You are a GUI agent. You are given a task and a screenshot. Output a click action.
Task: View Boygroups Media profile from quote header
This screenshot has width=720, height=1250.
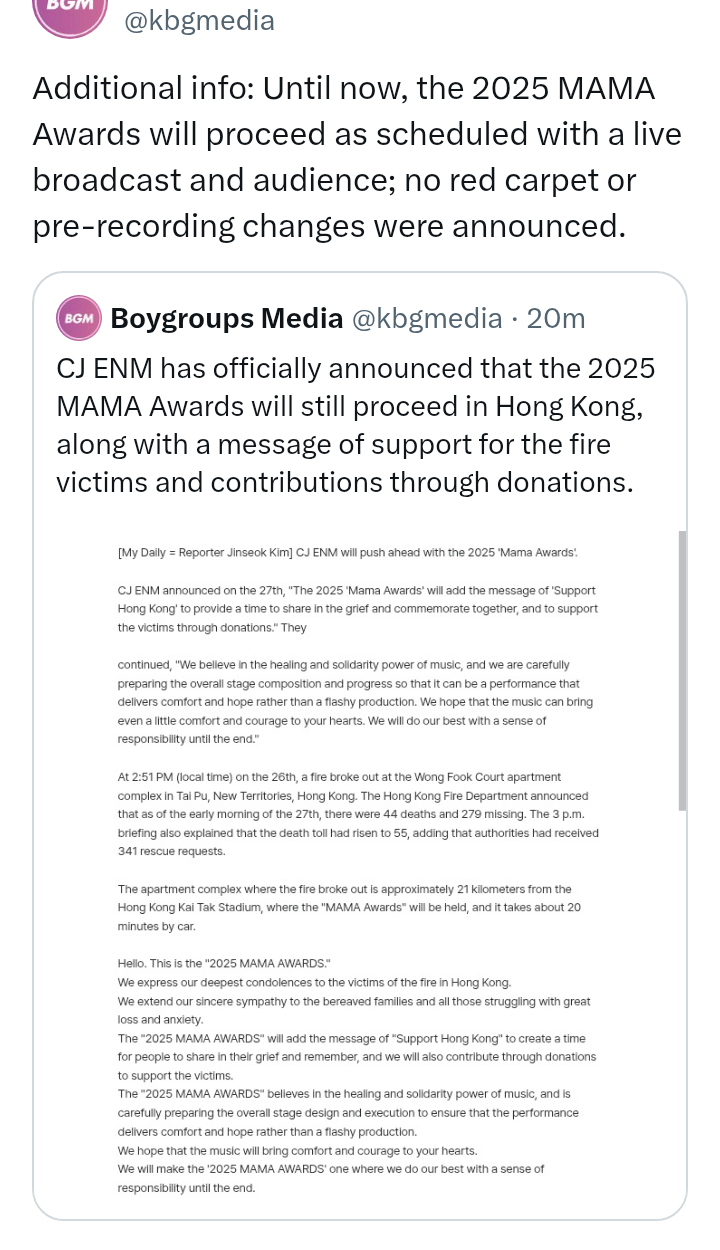click(226, 318)
